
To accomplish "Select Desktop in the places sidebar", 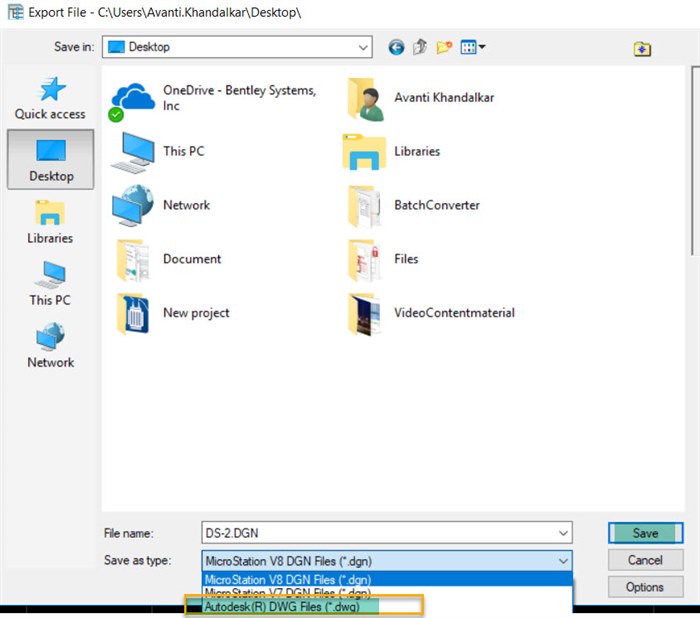I will pyautogui.click(x=50, y=159).
